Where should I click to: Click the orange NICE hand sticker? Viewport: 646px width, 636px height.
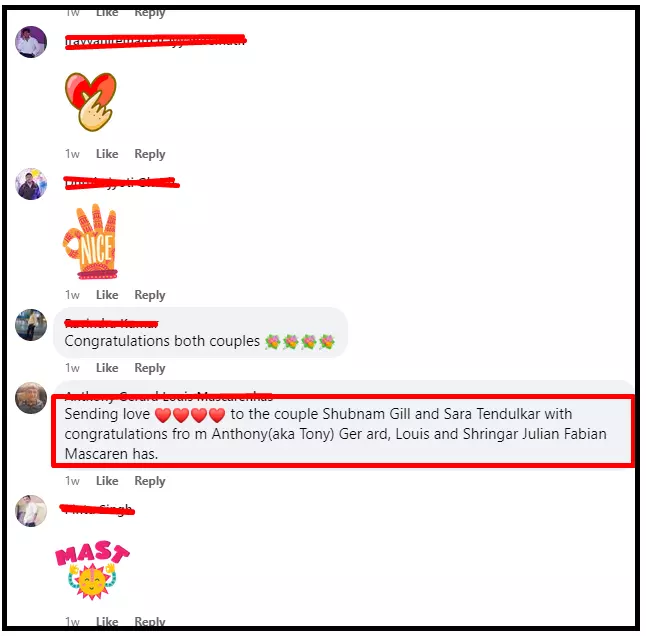90,241
